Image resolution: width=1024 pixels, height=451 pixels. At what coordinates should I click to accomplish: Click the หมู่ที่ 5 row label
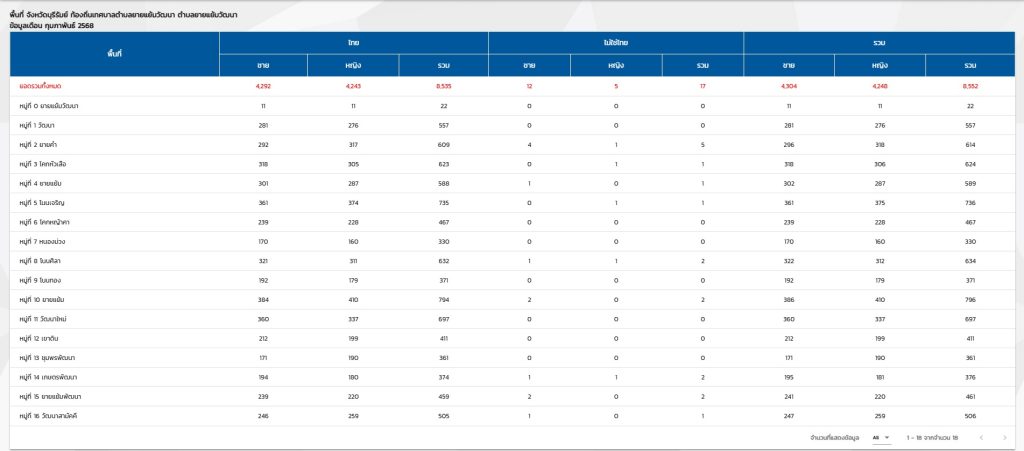click(x=45, y=201)
